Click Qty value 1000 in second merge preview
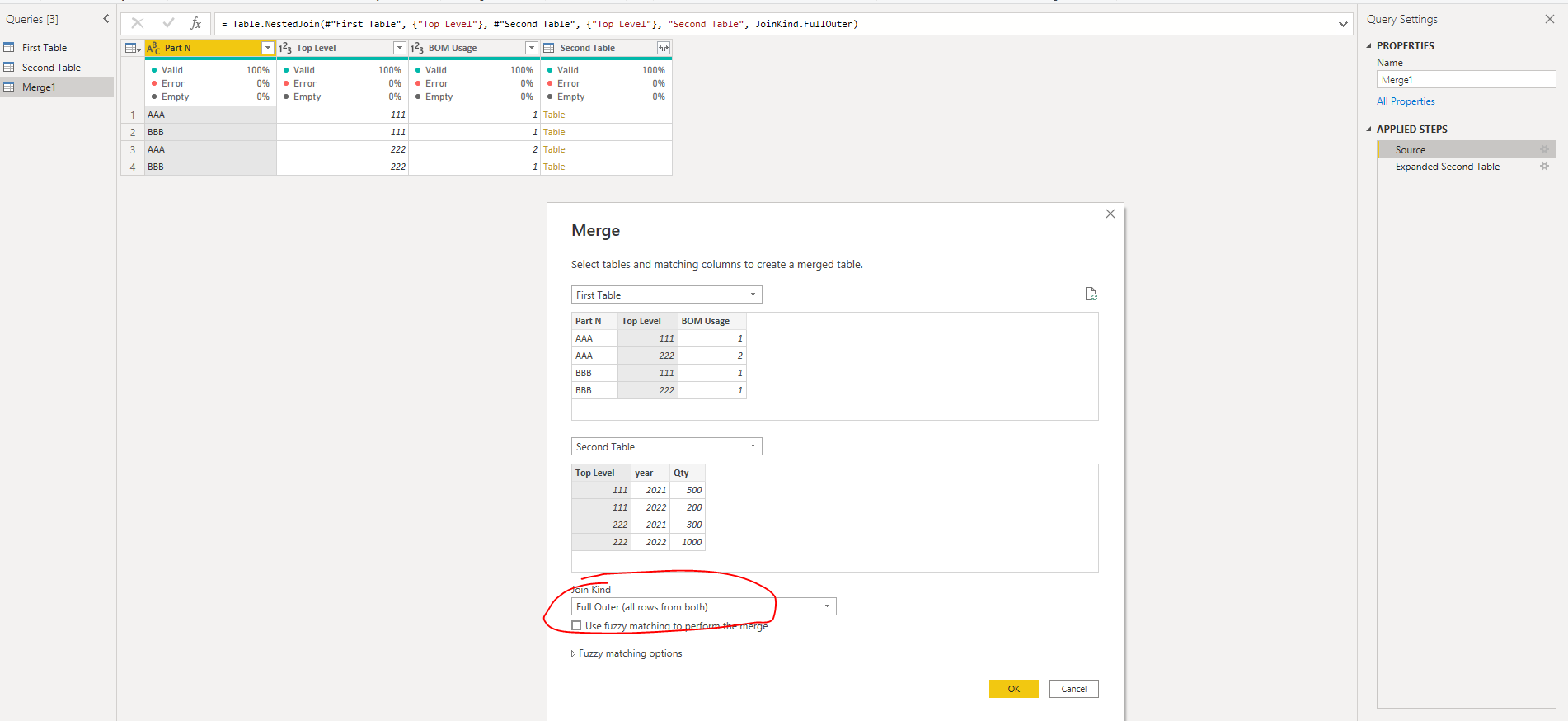This screenshot has height=721, width=1568. [688, 542]
